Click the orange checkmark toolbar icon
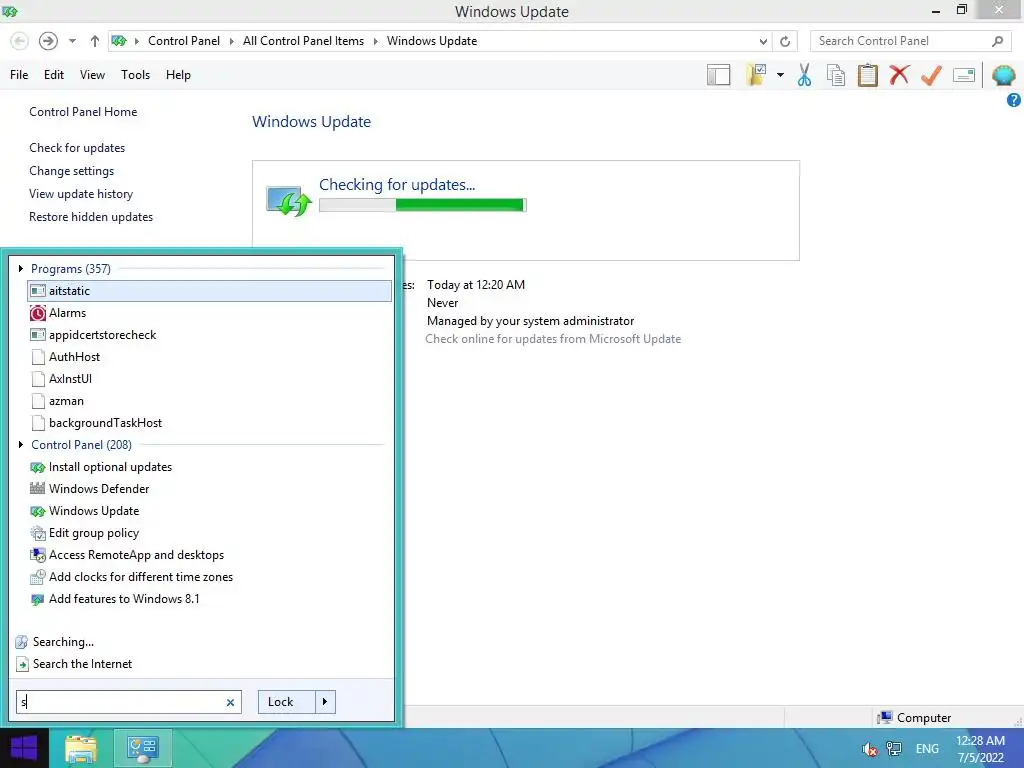 click(x=931, y=75)
